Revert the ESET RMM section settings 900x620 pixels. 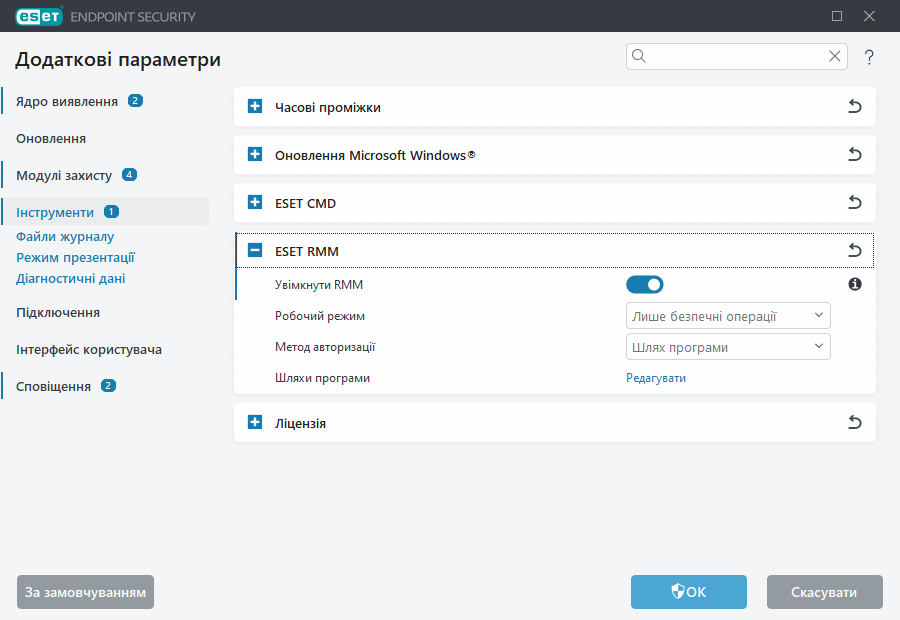coord(855,250)
